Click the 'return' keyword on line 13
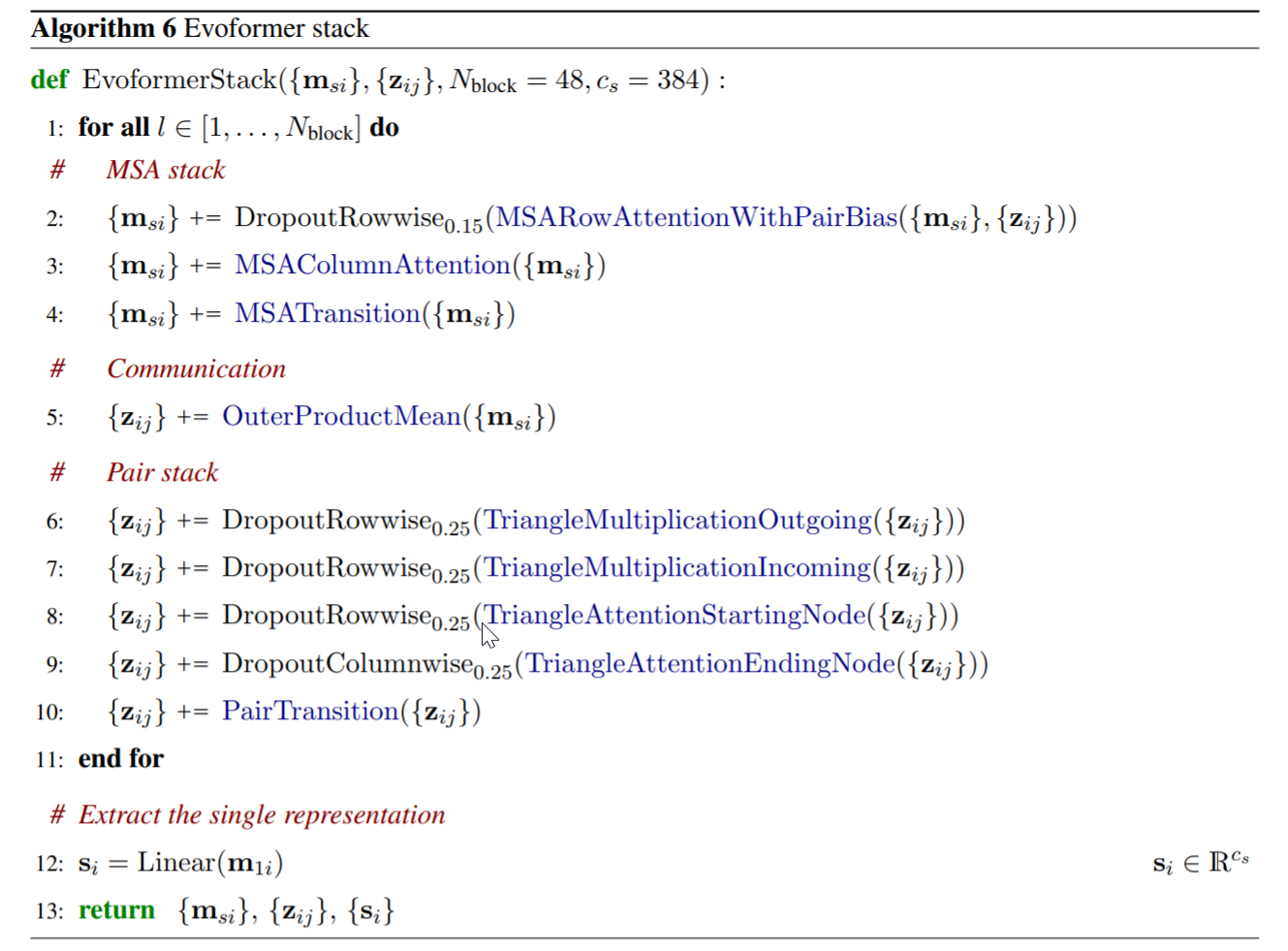The height and width of the screenshot is (951, 1288). 116,910
